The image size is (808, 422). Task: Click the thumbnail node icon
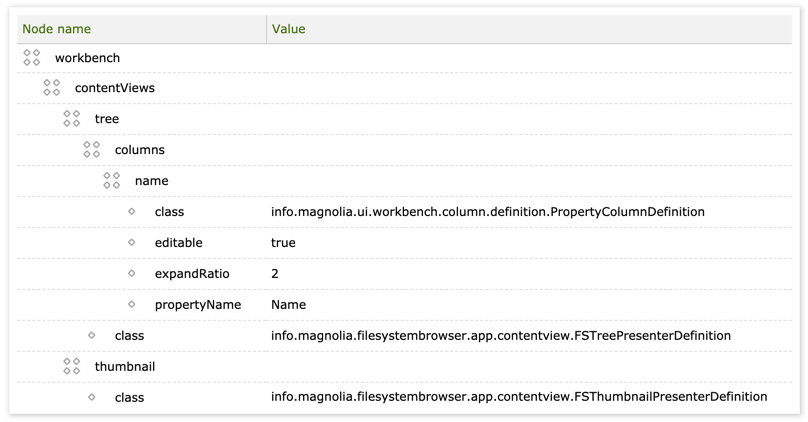[72, 367]
